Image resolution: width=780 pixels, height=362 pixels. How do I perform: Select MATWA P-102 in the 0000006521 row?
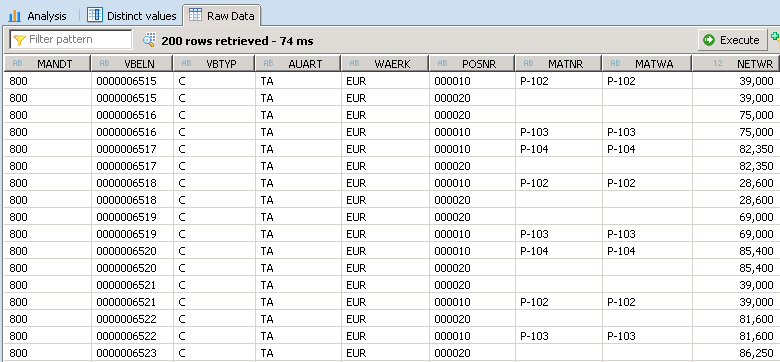click(647, 302)
